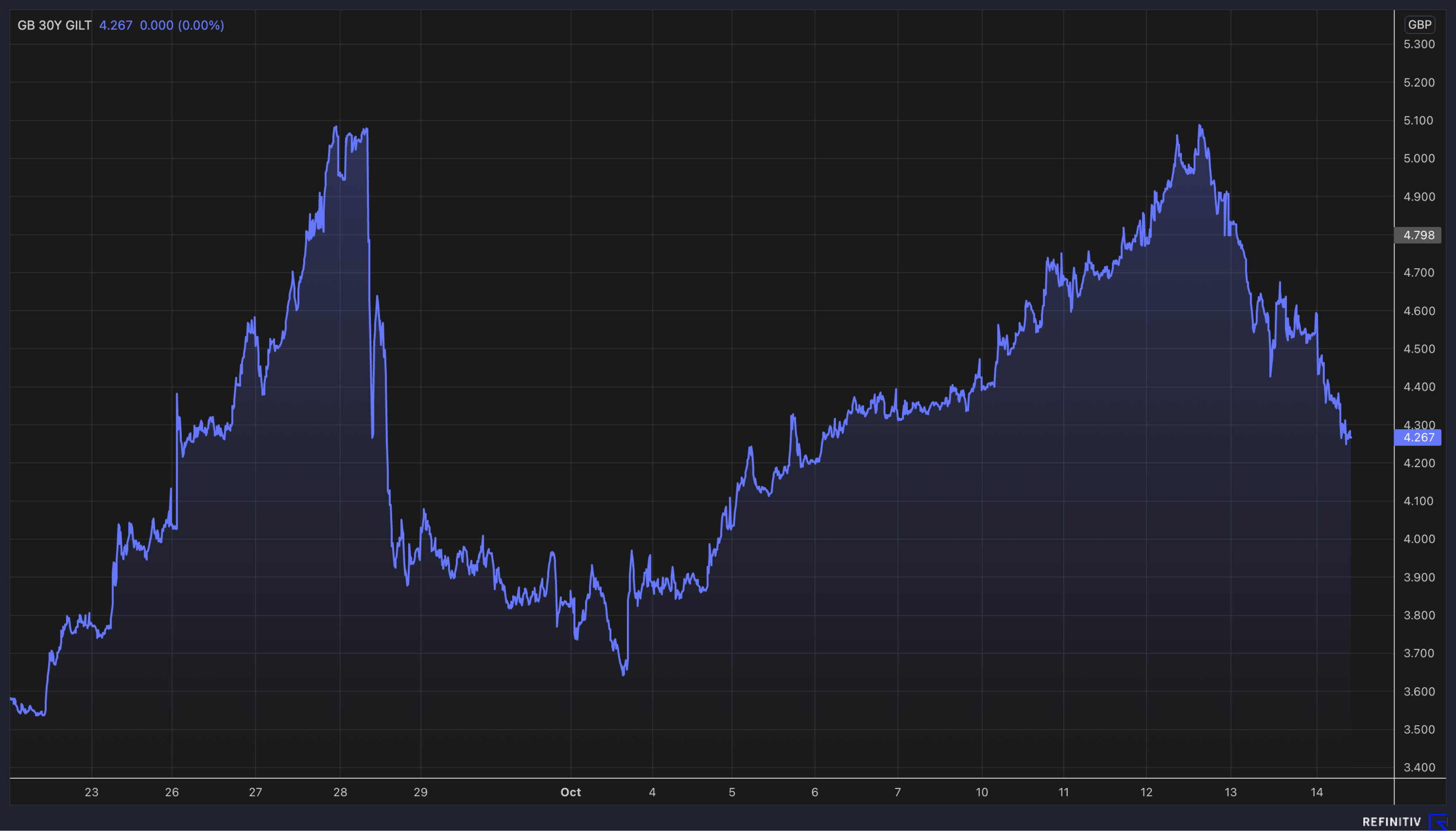1456x831 pixels.
Task: Click the 5.200 price axis label
Action: pyautogui.click(x=1419, y=83)
